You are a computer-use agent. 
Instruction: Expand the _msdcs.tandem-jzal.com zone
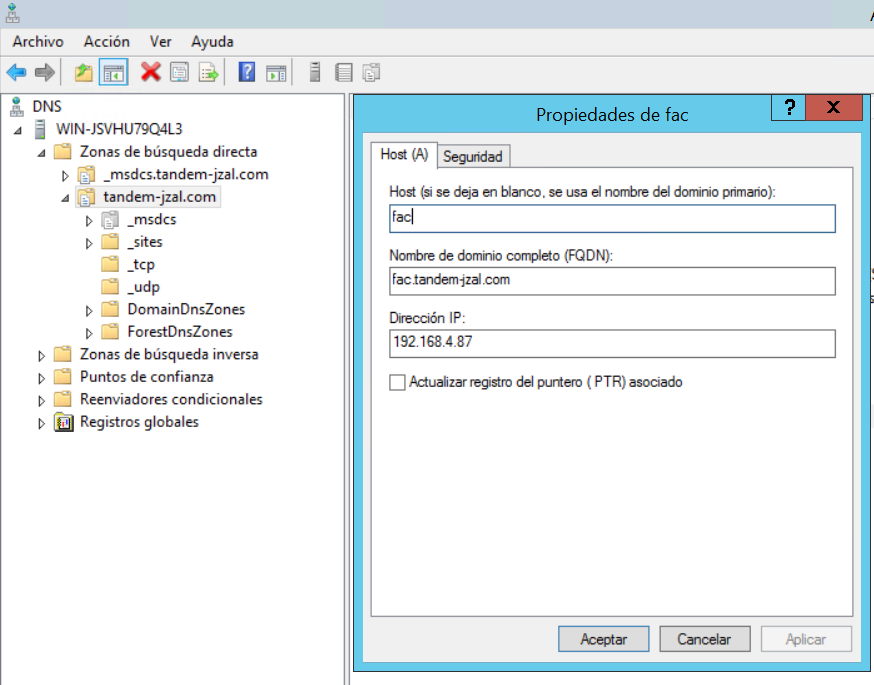[65, 175]
